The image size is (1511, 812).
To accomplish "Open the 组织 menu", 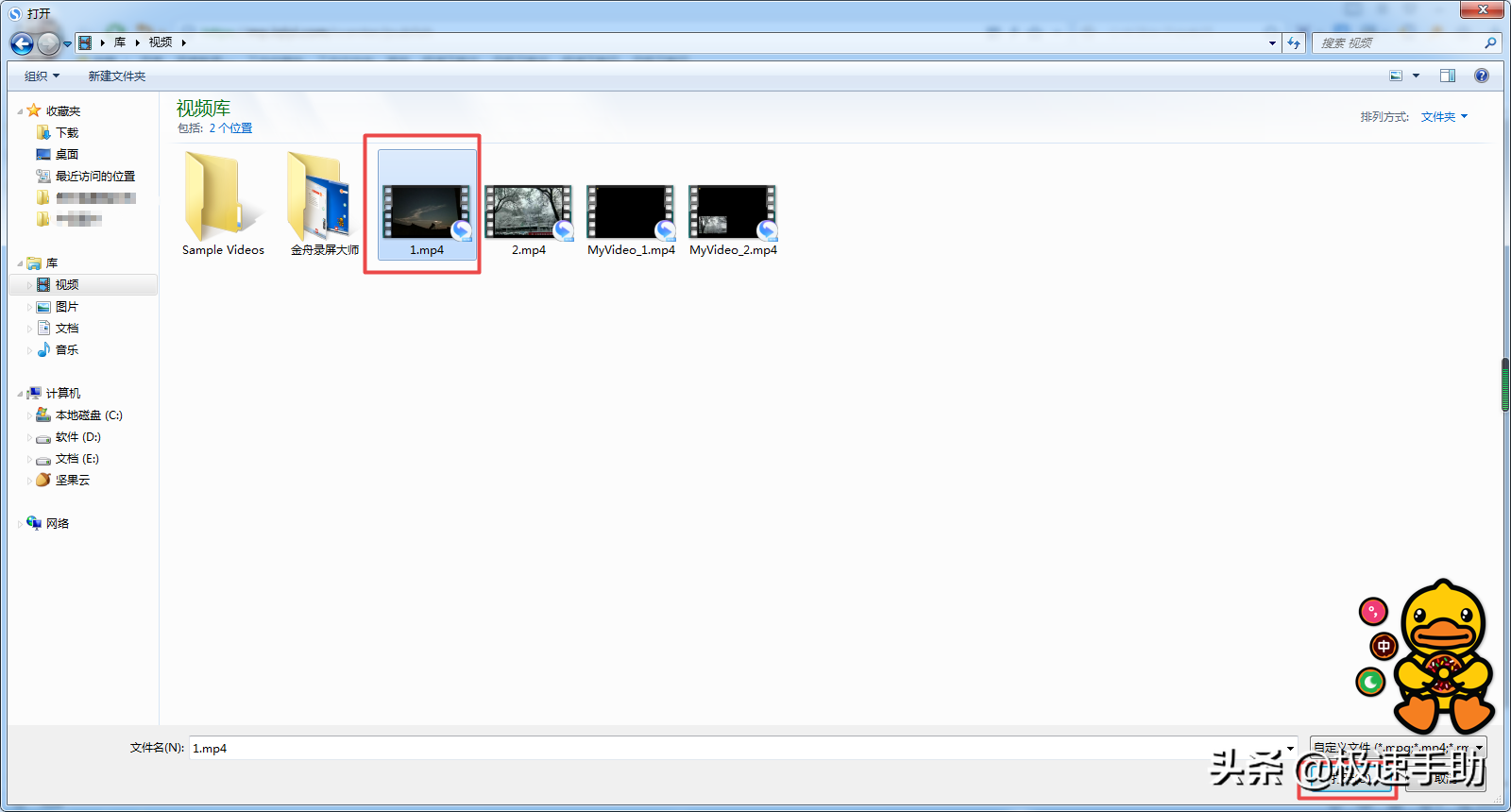I will [x=42, y=76].
